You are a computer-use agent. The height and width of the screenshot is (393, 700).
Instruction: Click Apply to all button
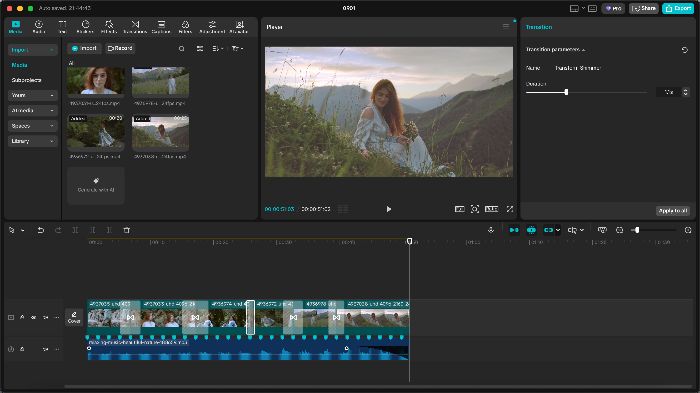click(673, 211)
